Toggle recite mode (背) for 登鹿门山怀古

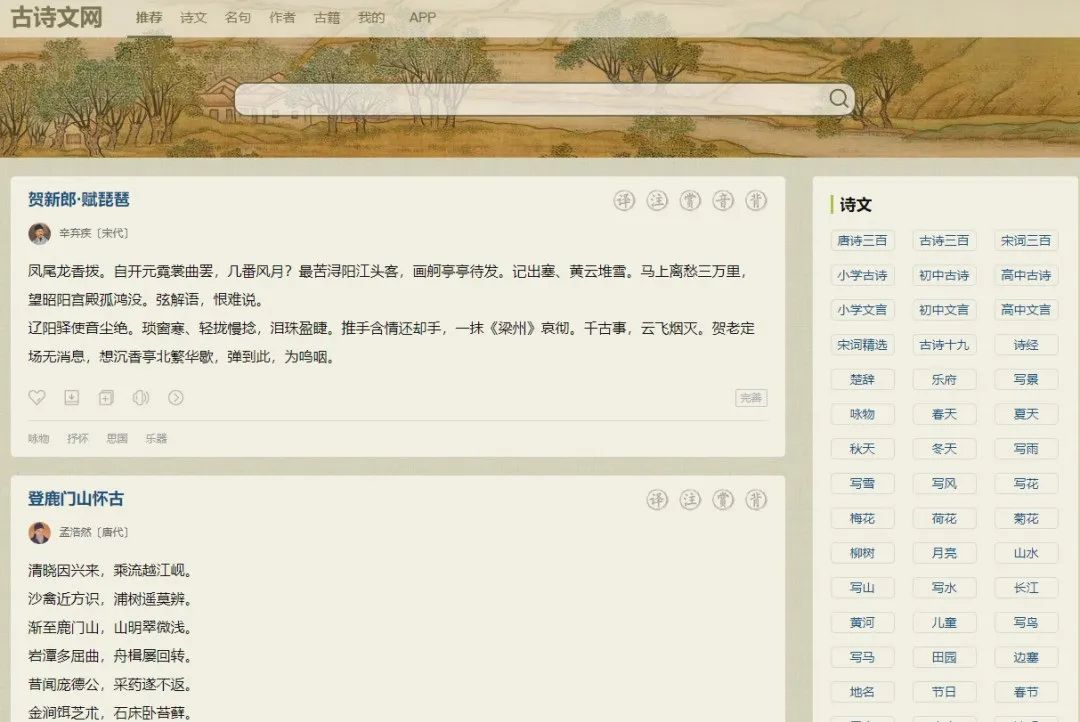tap(756, 499)
